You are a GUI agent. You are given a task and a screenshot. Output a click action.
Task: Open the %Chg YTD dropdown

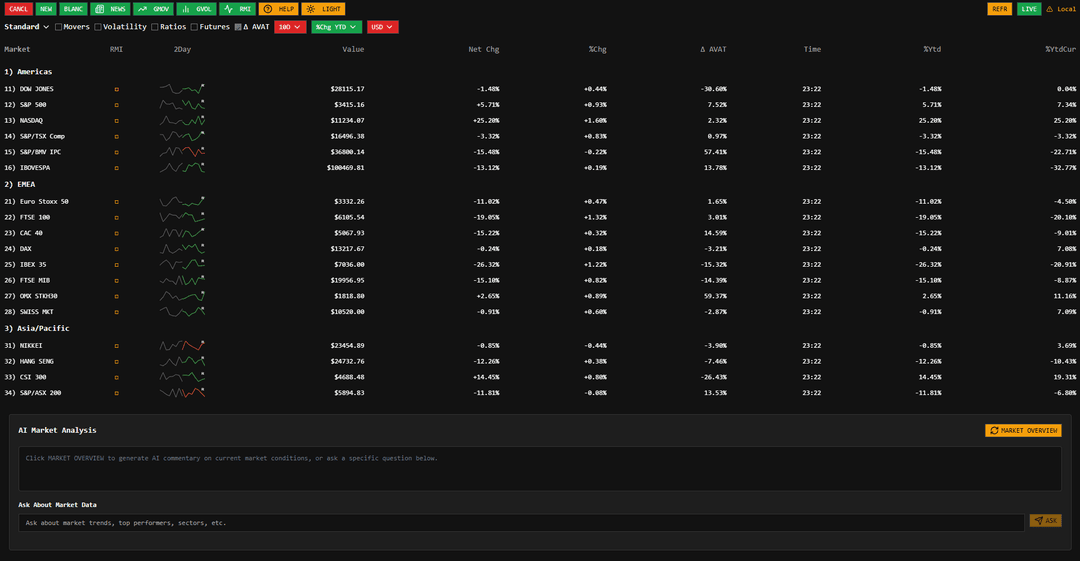336,27
